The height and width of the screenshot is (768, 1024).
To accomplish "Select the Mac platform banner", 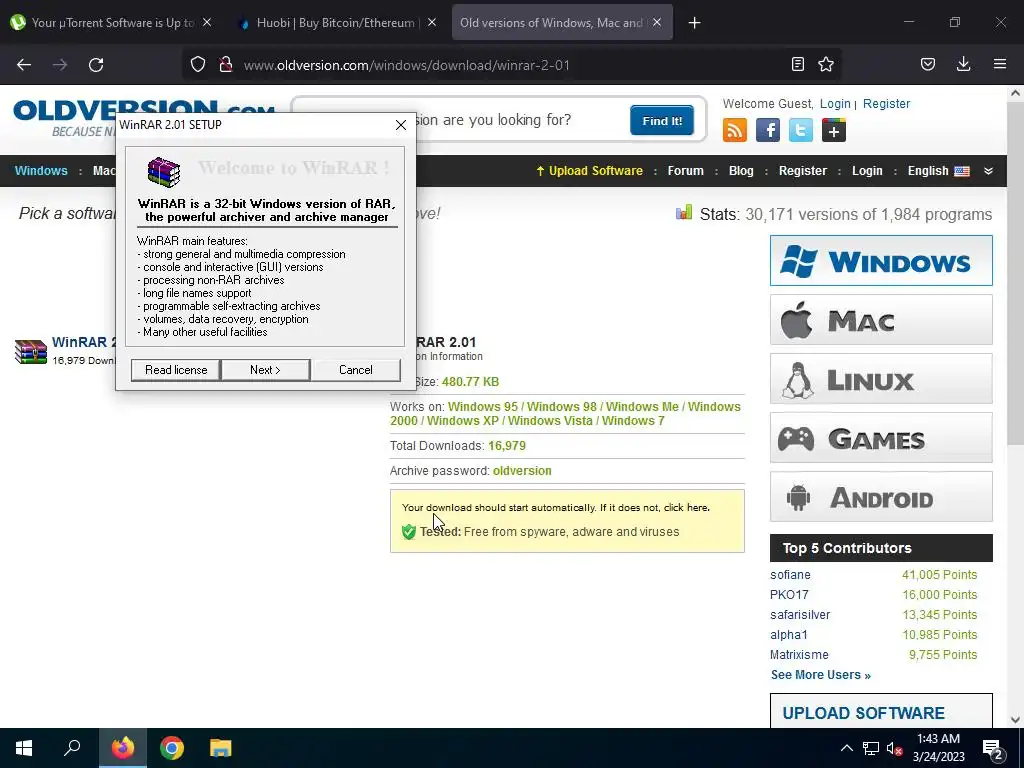I will 881,320.
